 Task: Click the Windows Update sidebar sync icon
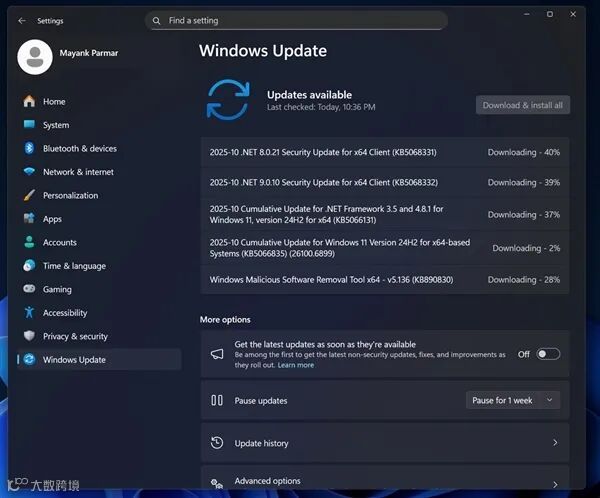pos(29,359)
